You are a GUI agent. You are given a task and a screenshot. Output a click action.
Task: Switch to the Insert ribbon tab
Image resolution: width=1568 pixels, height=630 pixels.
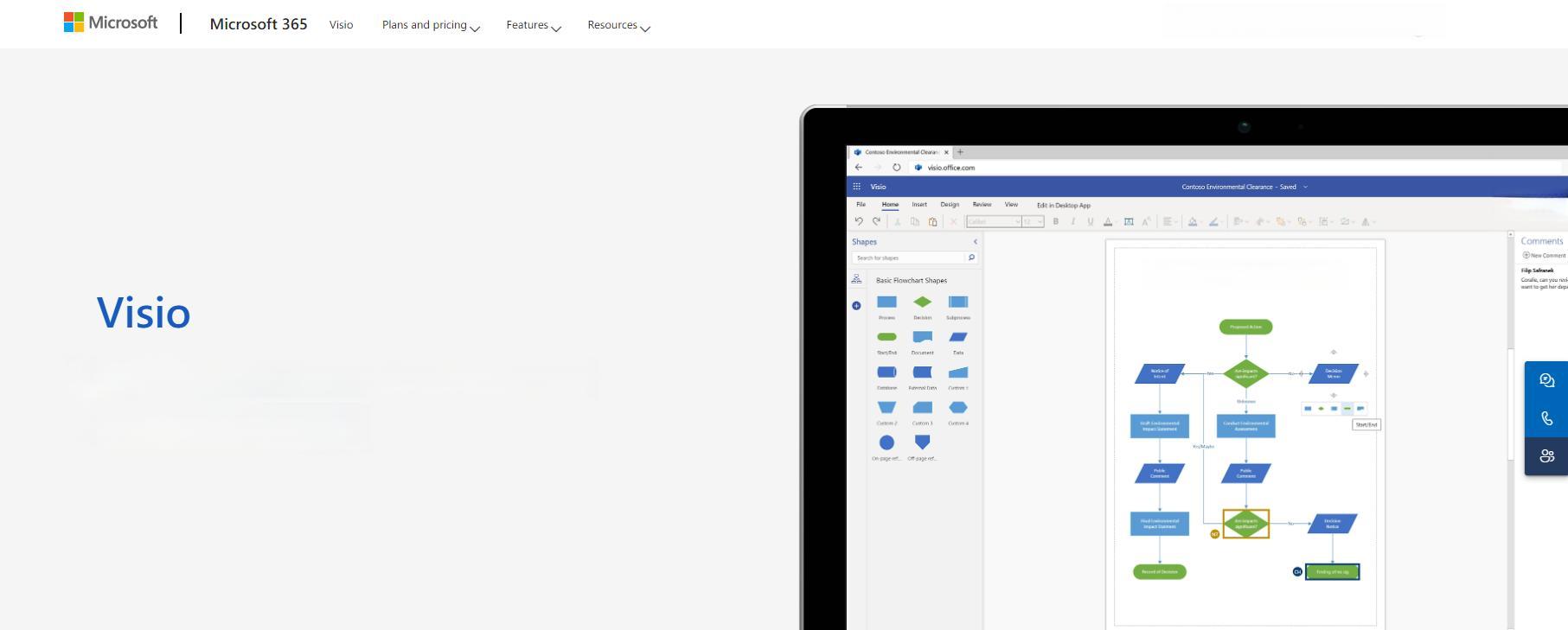pos(919,205)
